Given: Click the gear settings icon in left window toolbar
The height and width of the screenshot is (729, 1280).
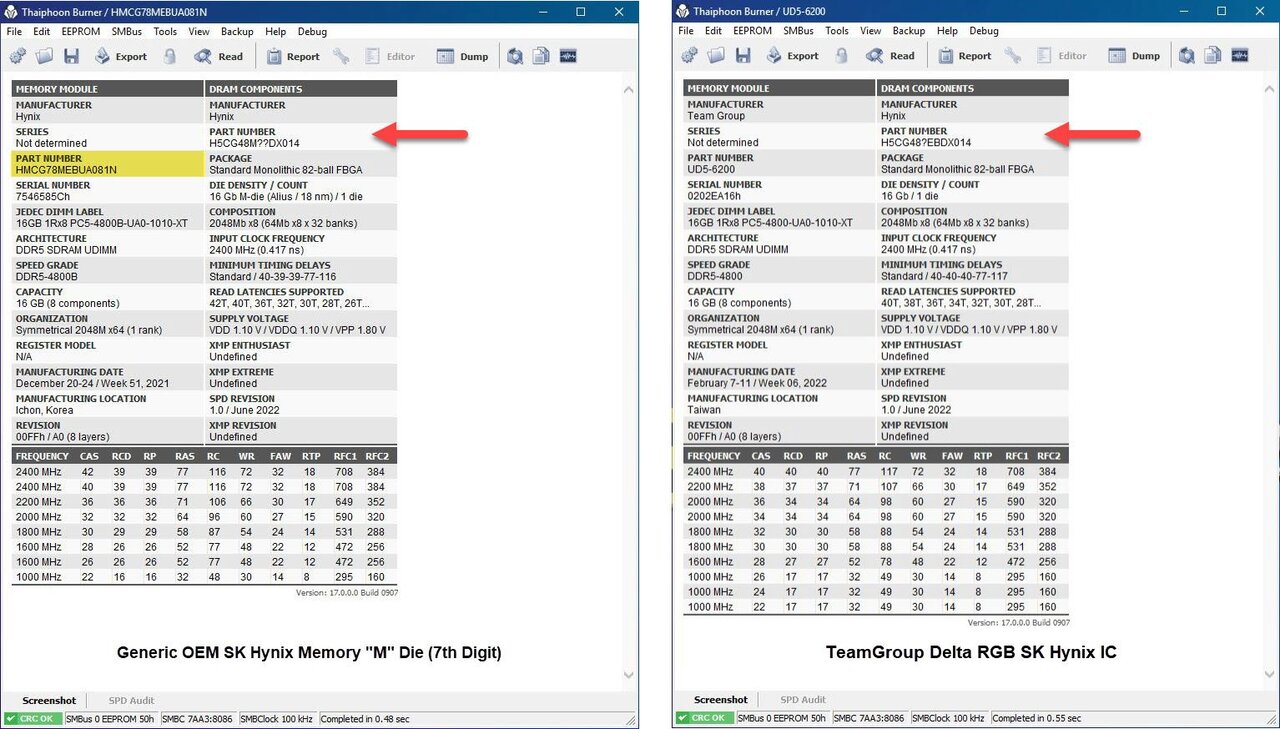Looking at the screenshot, I should (x=18, y=57).
